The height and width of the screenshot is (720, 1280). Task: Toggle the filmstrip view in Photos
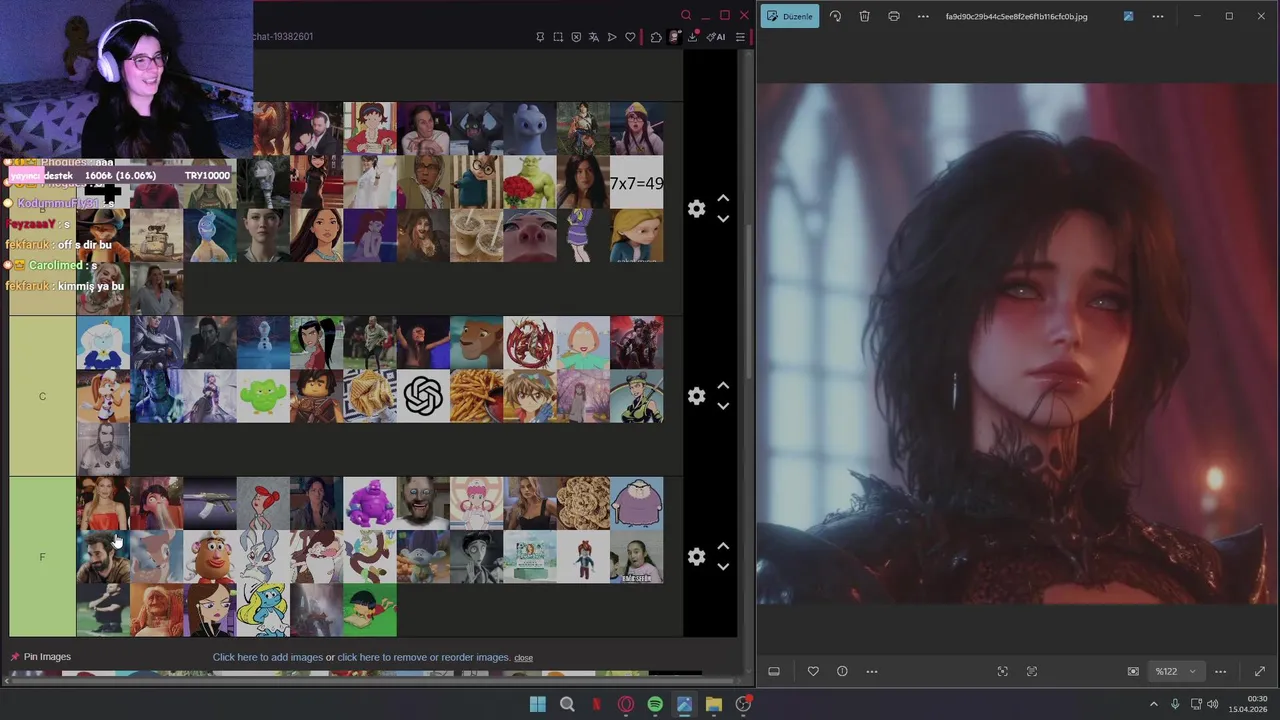(x=774, y=671)
